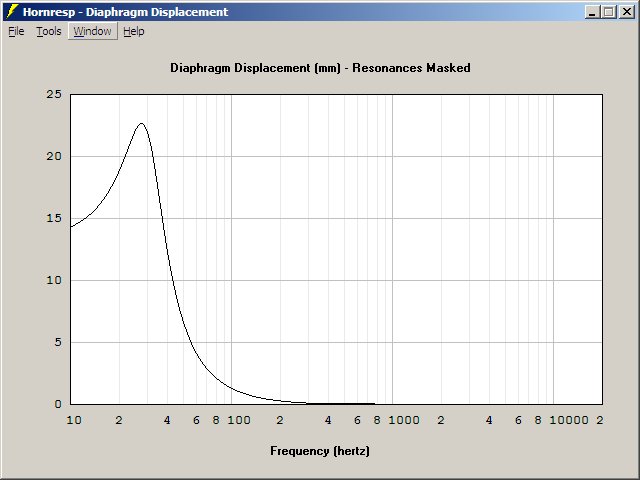Open the File menu

tap(16, 31)
